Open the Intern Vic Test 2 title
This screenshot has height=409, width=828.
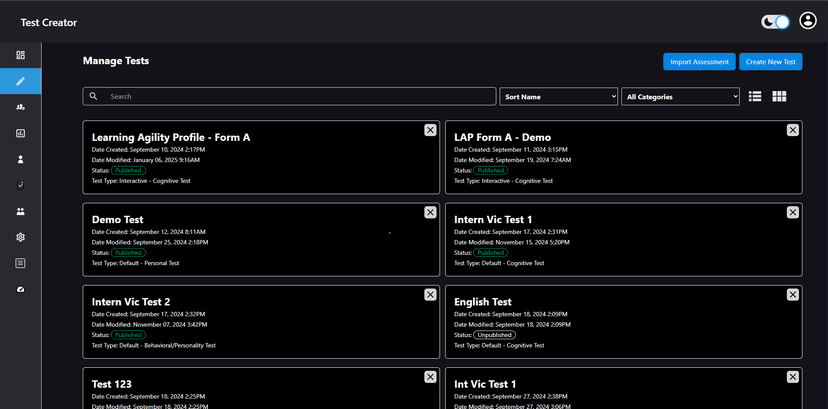click(131, 302)
